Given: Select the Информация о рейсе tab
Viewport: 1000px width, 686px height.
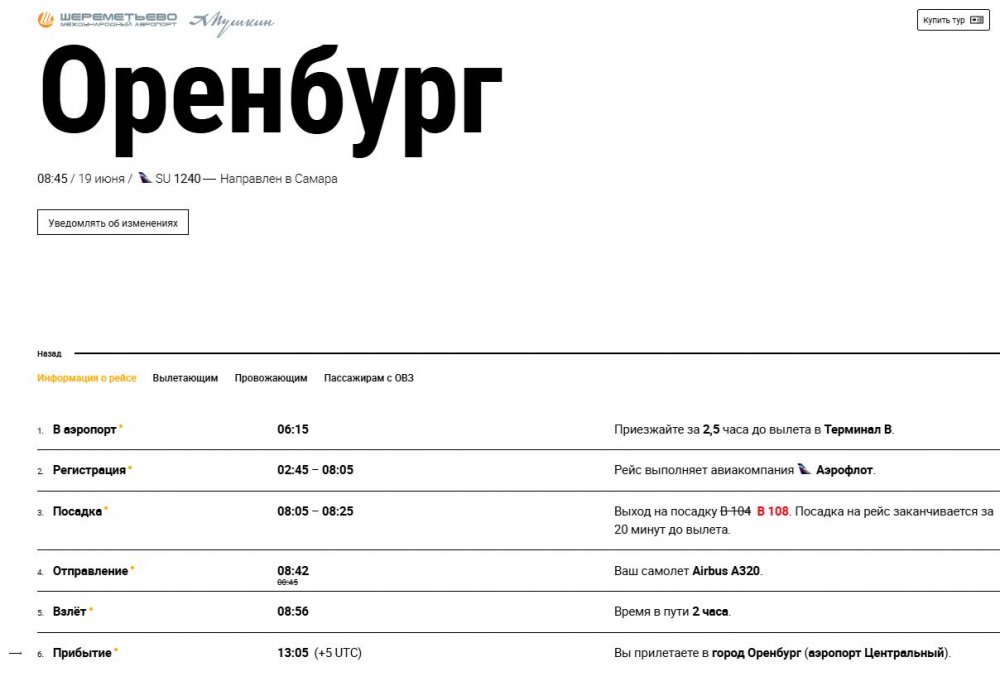Looking at the screenshot, I should pos(87,378).
